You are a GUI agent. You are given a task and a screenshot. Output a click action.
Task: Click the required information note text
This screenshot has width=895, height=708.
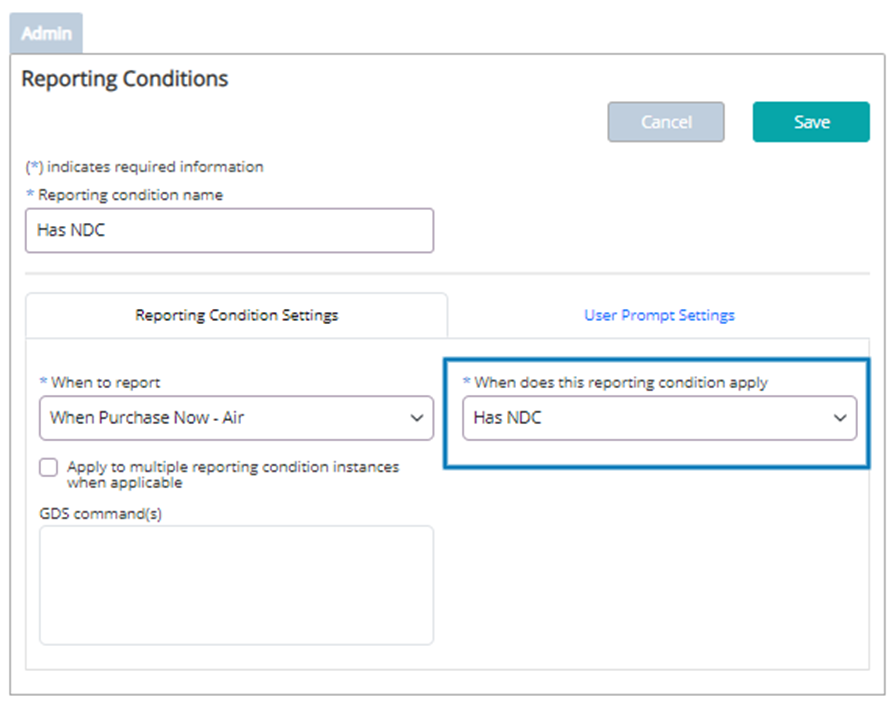pos(144,167)
